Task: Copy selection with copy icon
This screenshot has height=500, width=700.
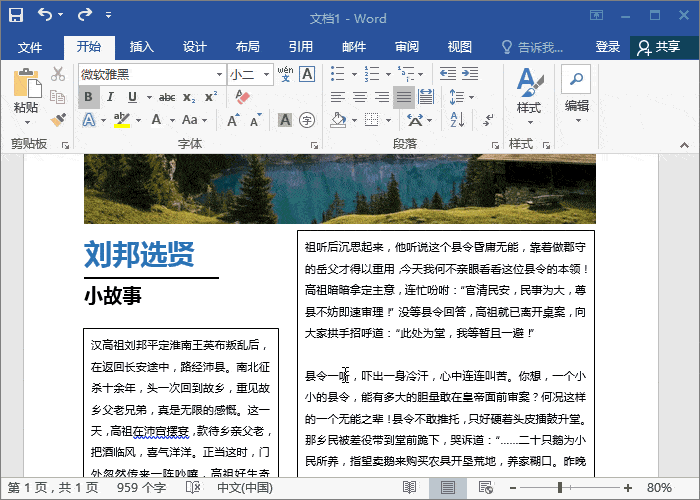Action: 58,96
